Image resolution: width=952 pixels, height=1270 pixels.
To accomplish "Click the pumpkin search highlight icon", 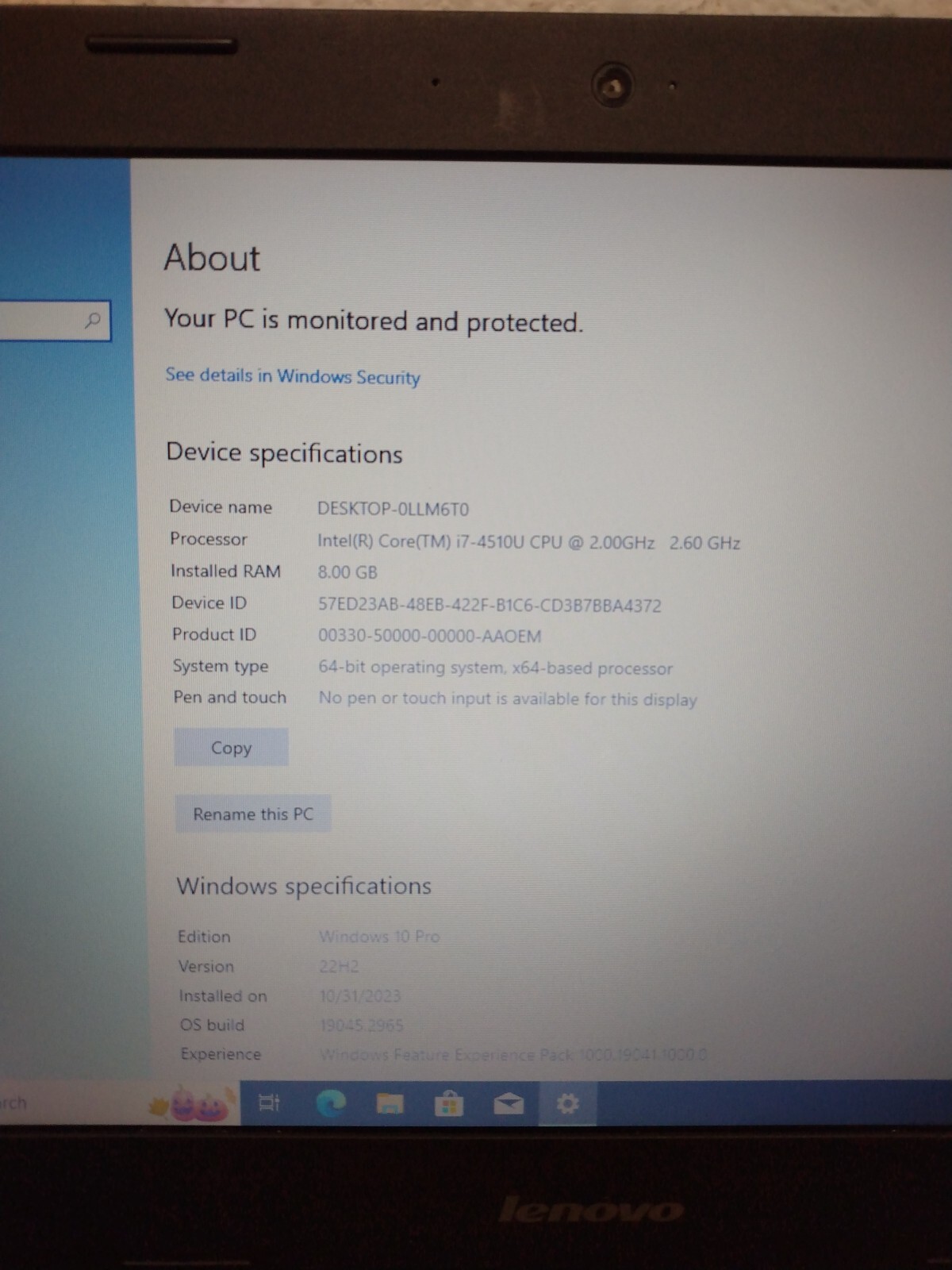I will point(193,1103).
